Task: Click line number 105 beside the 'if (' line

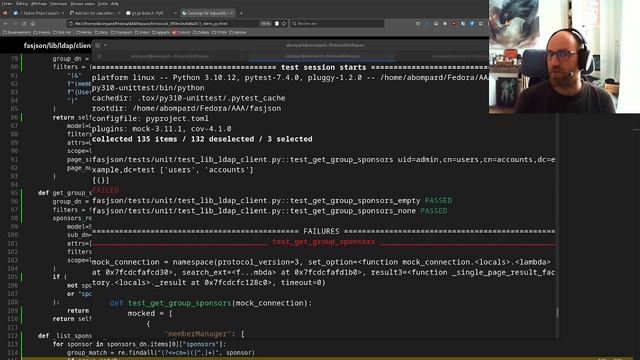Action: 13,277
